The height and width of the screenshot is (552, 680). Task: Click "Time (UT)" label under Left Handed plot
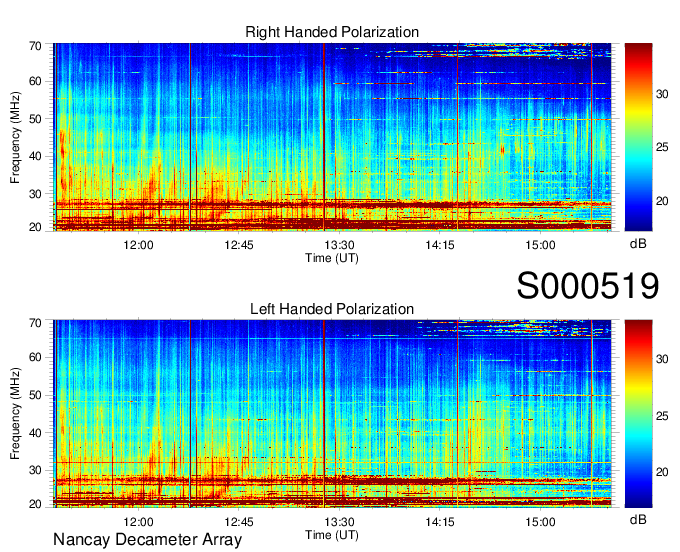(x=332, y=535)
